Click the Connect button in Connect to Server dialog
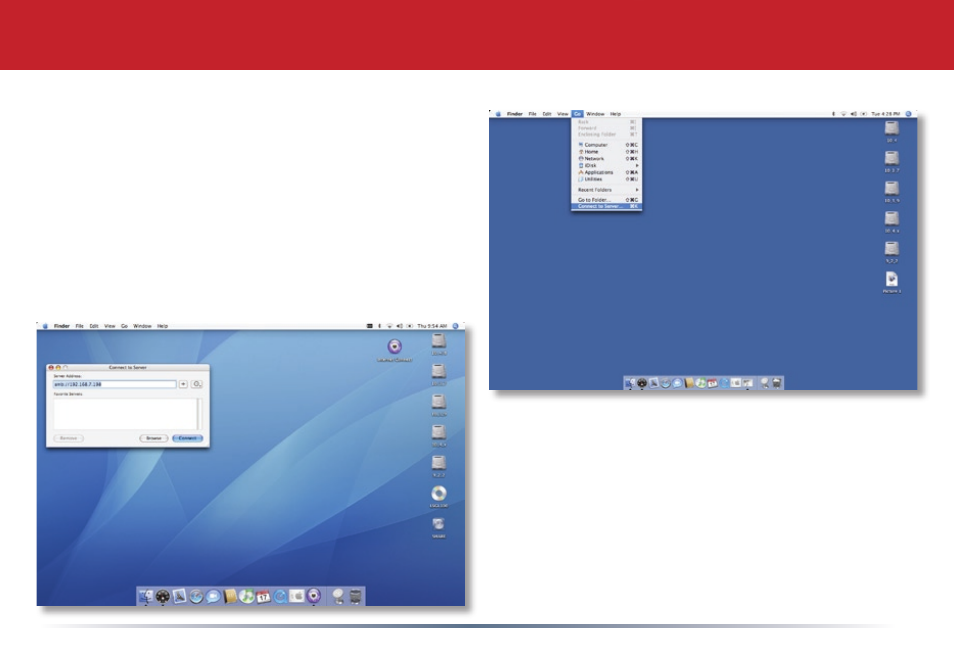The image size is (954, 660). click(187, 438)
